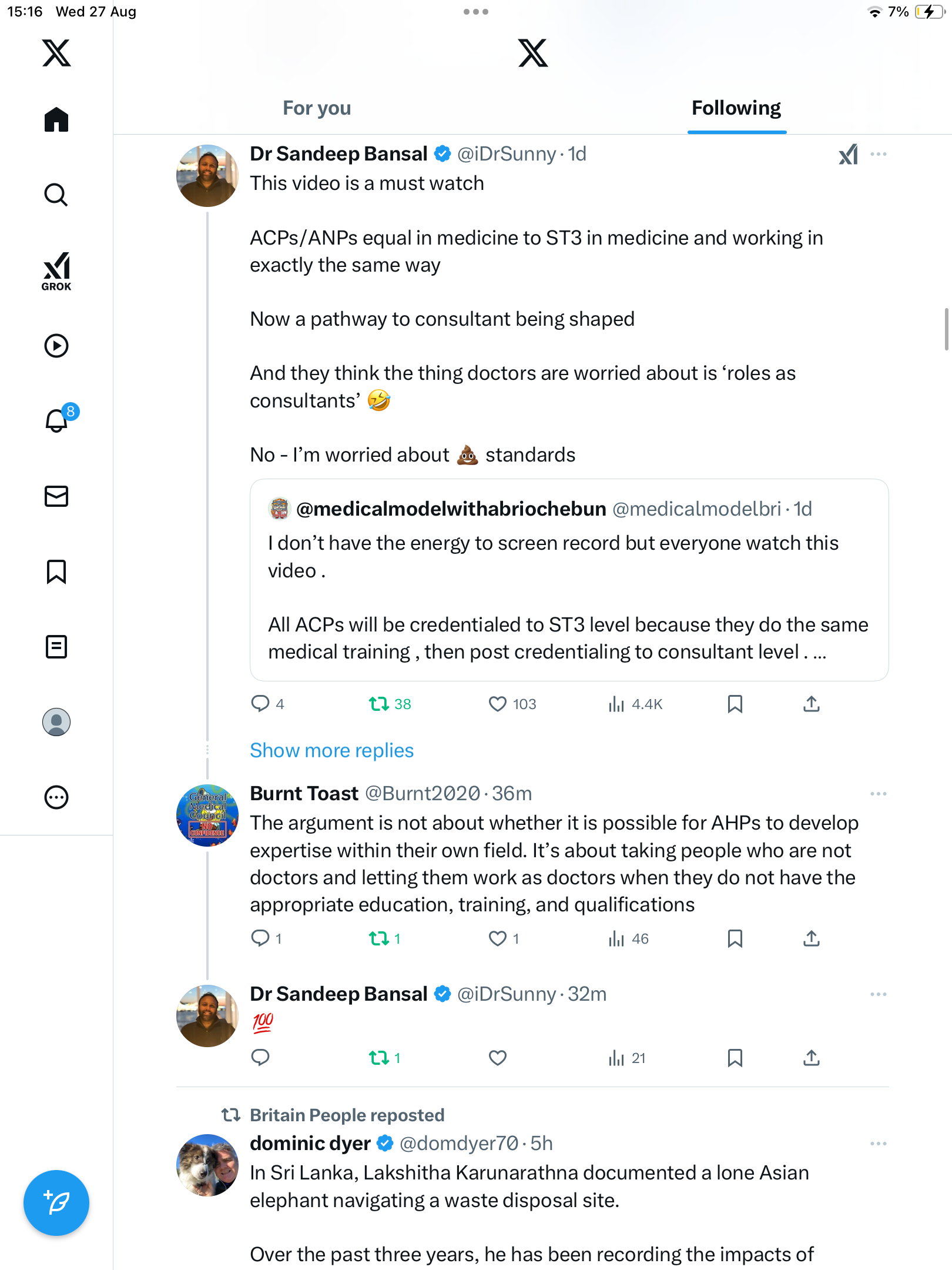The image size is (952, 1270).
Task: Open @Burnt2020 profile handle
Action: (x=423, y=794)
